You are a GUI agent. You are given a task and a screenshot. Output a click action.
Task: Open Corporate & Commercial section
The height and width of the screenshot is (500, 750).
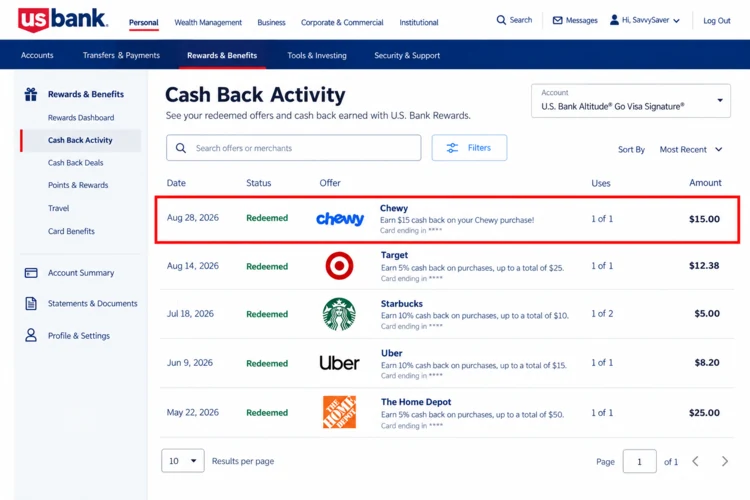tap(342, 22)
